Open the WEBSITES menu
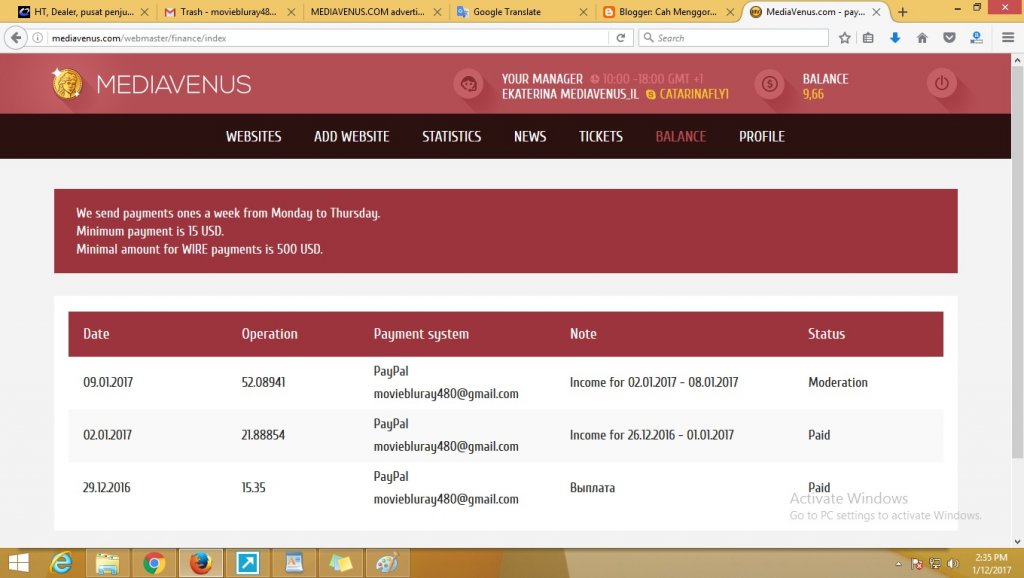Screen dimensions: 1024x578 [253, 136]
